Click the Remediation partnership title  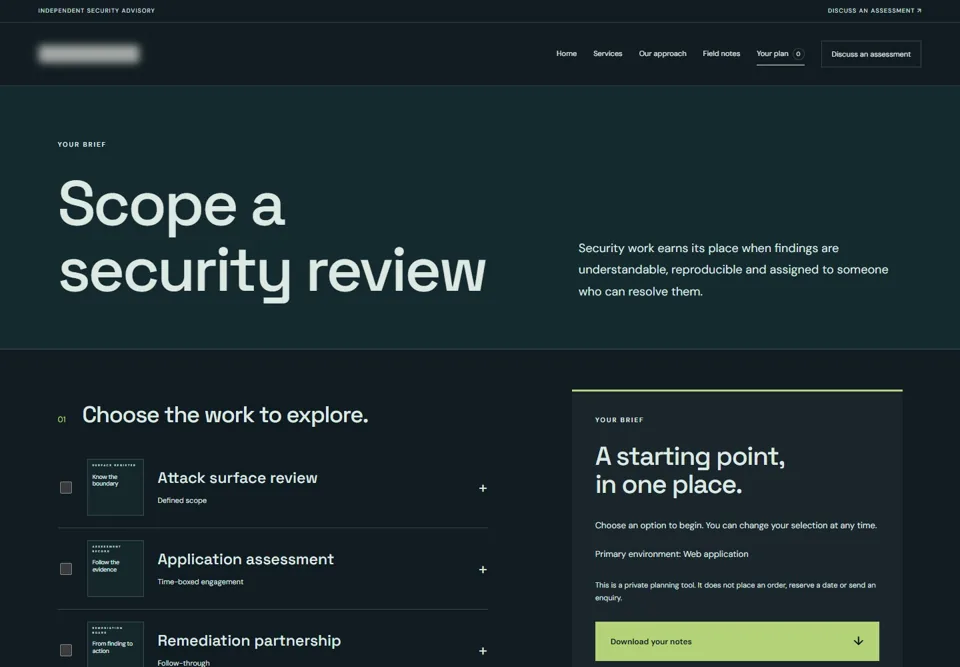pos(249,641)
